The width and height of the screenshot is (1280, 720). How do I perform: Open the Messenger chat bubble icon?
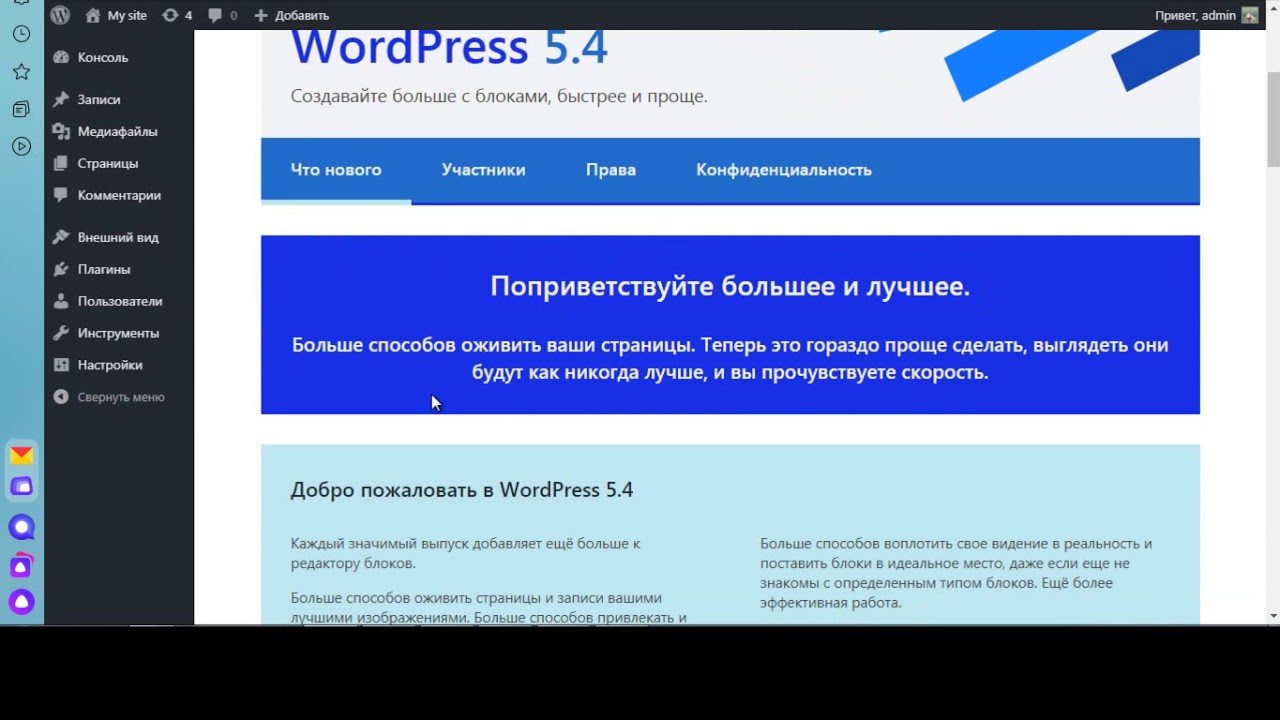(21, 527)
